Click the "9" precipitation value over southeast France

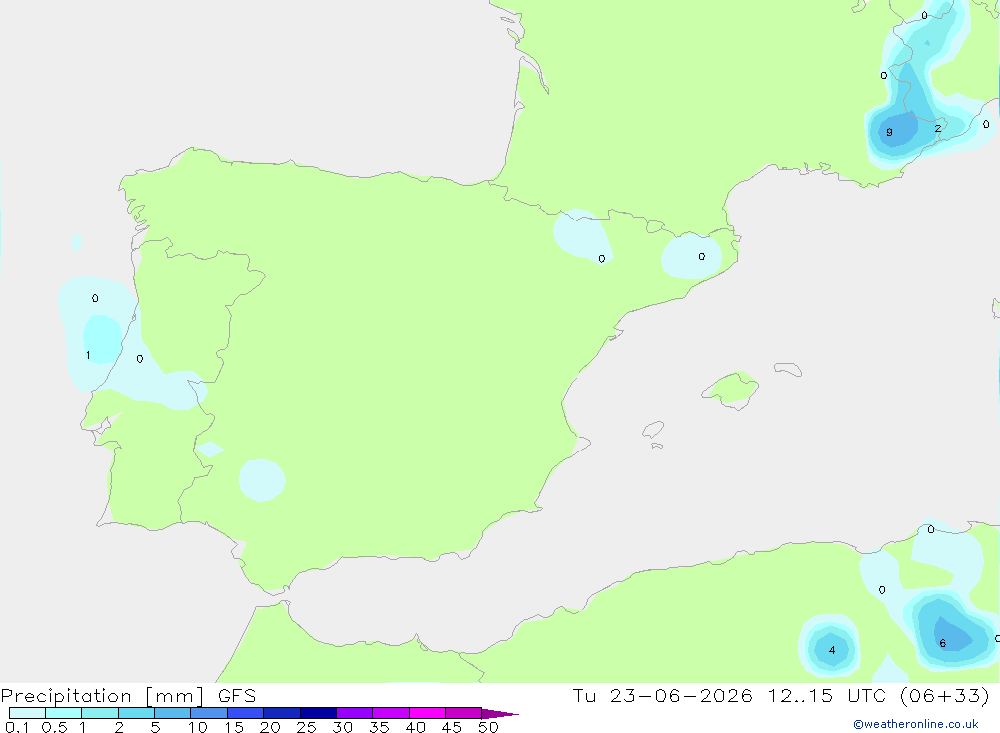(890, 133)
